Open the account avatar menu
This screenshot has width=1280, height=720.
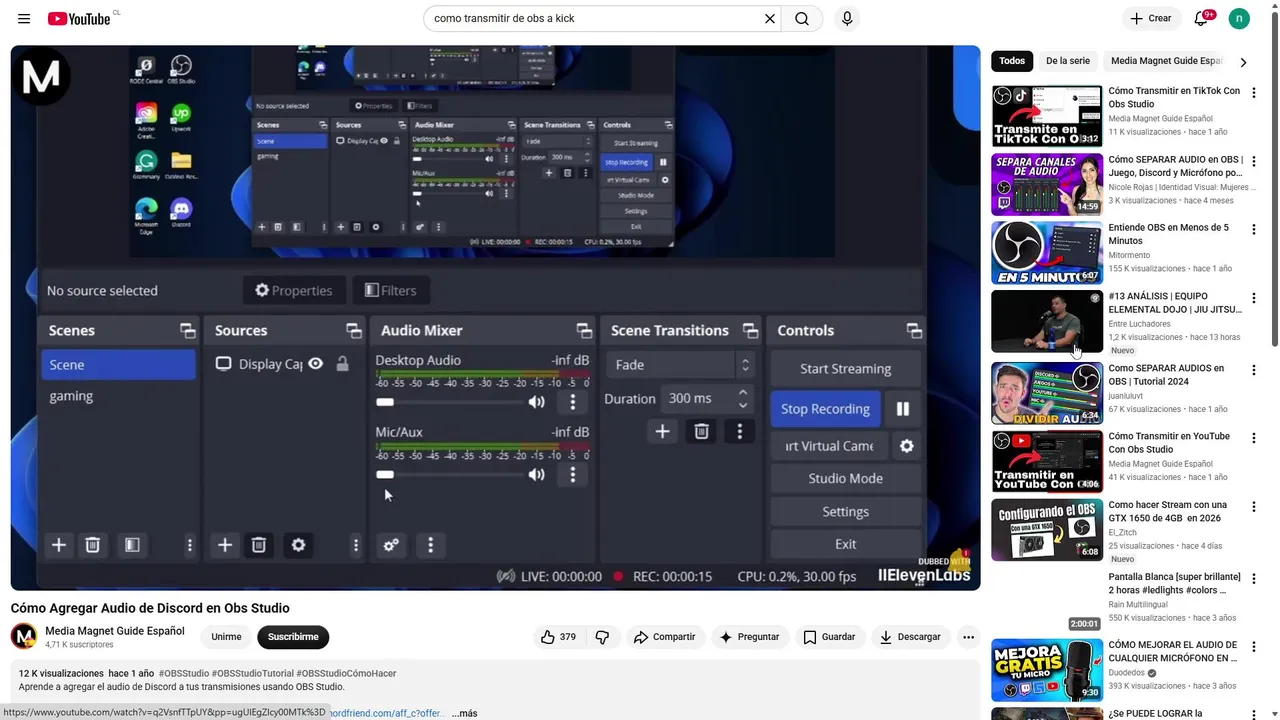point(1239,18)
